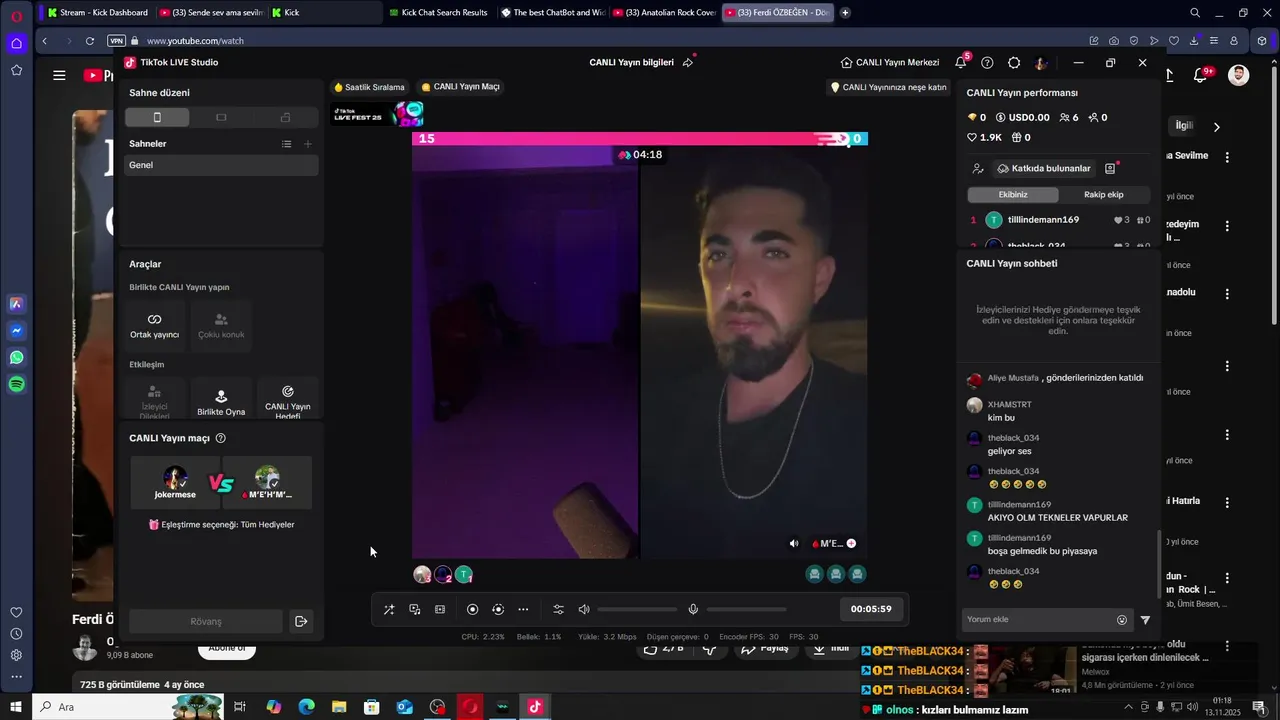
Task: Click the 00:05:59 live timer
Action: [871, 609]
